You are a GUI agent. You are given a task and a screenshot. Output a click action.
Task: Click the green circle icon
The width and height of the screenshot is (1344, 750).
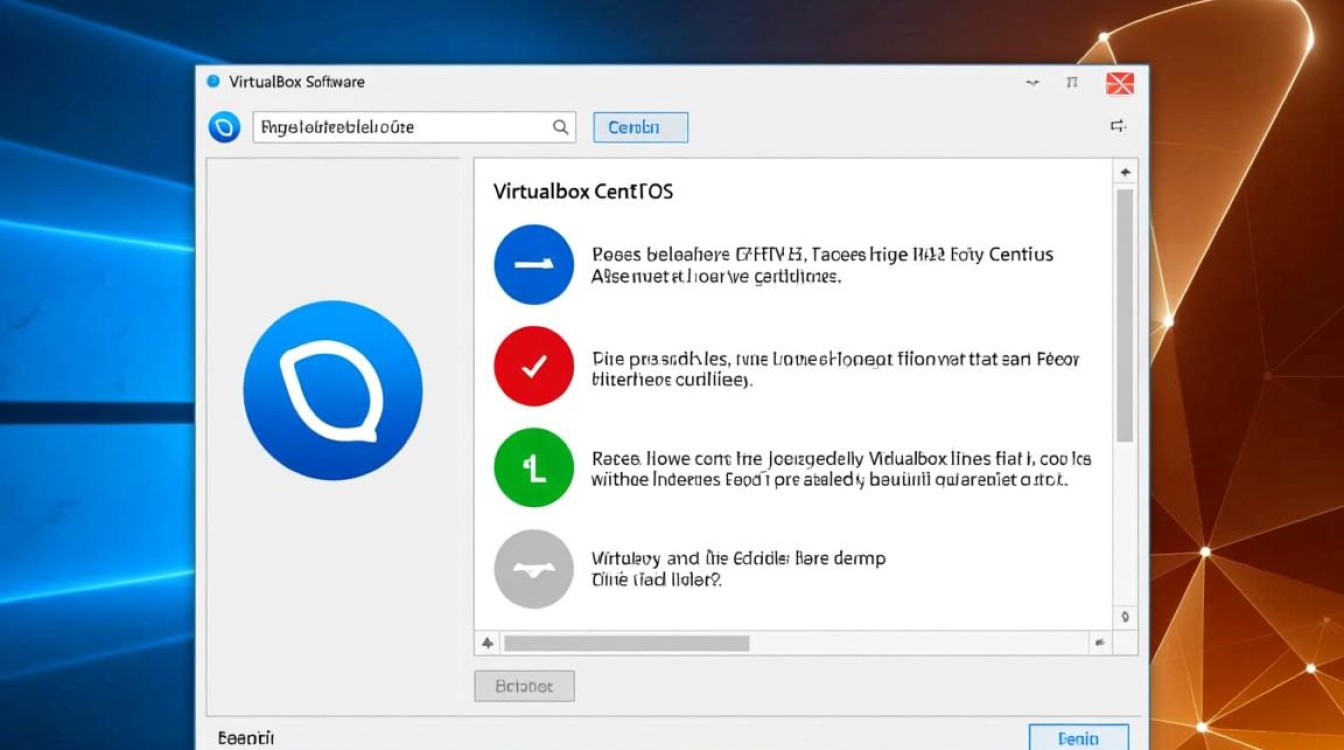[x=534, y=467]
